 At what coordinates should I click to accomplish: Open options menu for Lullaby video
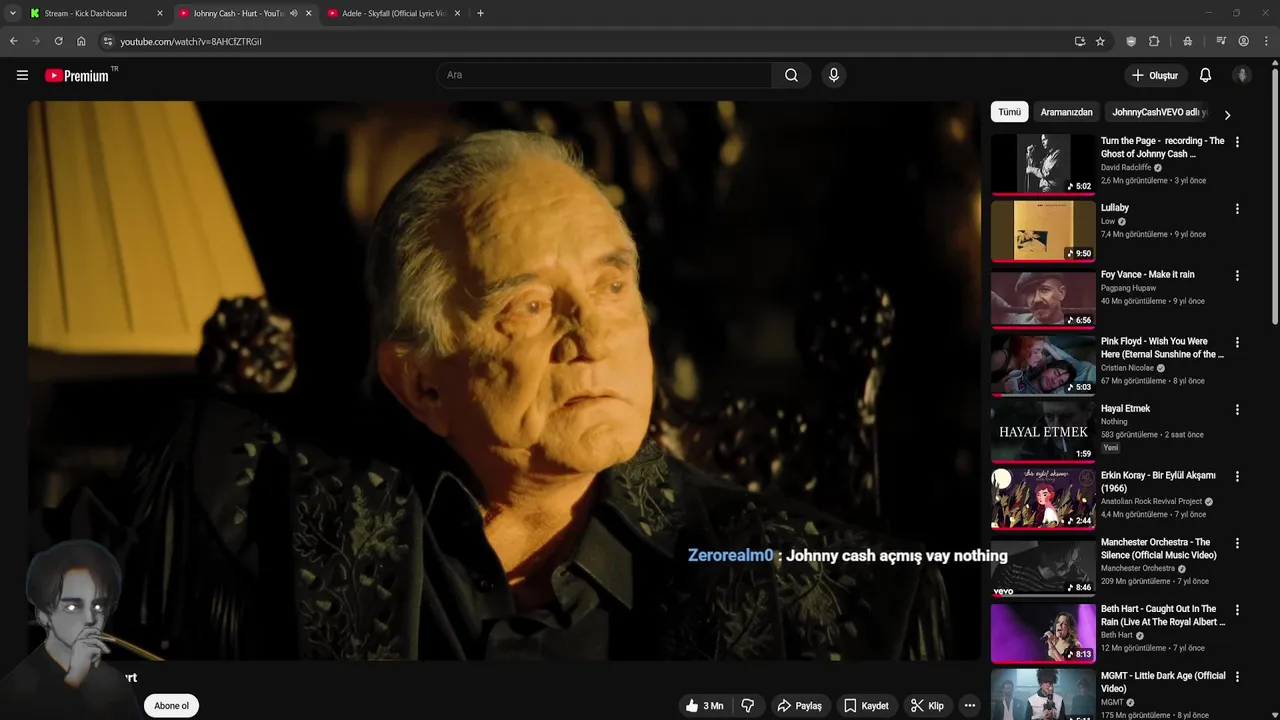[x=1237, y=209]
